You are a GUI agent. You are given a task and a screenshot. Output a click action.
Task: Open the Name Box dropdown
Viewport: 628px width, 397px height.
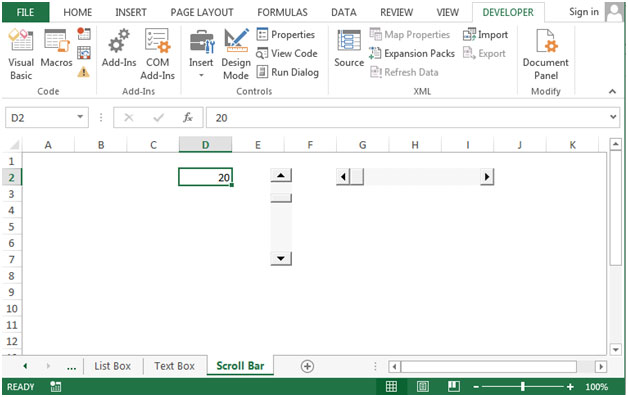click(x=80, y=117)
